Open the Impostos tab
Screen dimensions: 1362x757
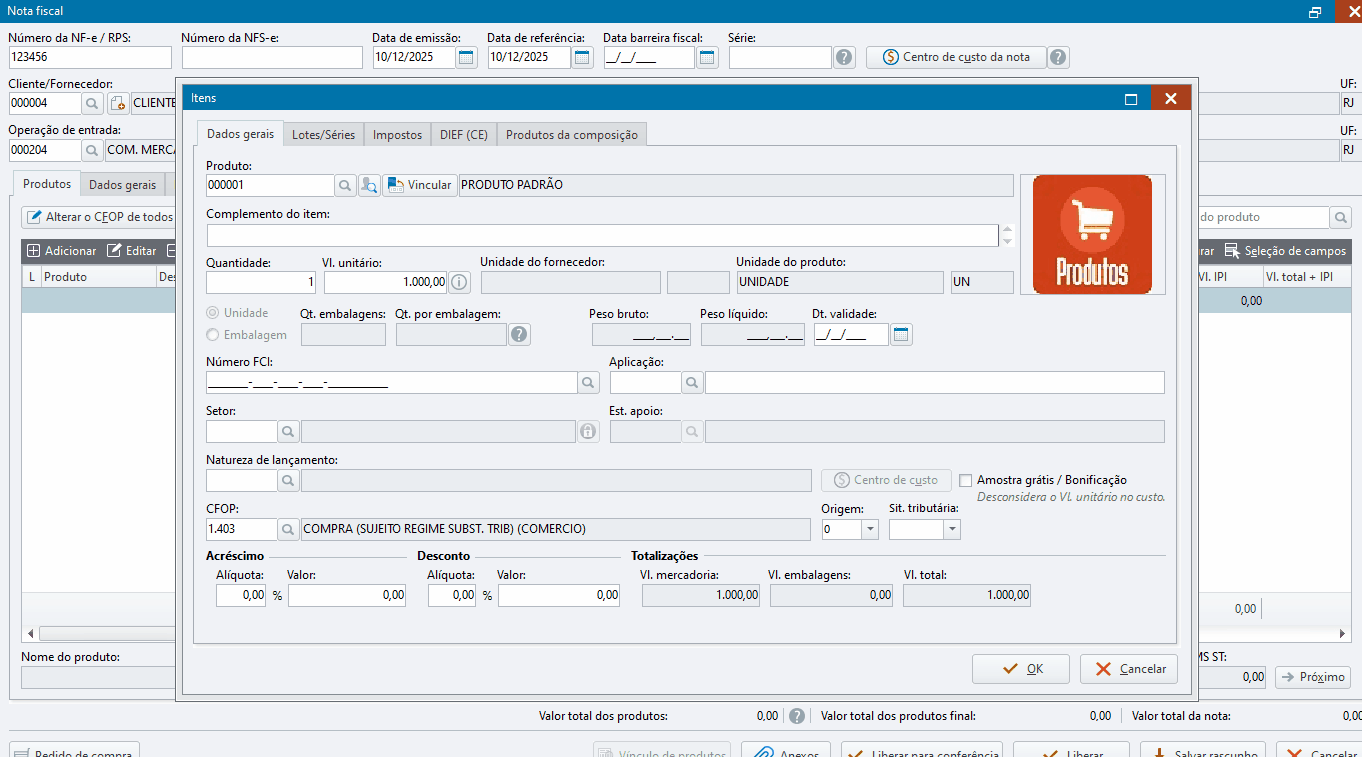click(397, 134)
